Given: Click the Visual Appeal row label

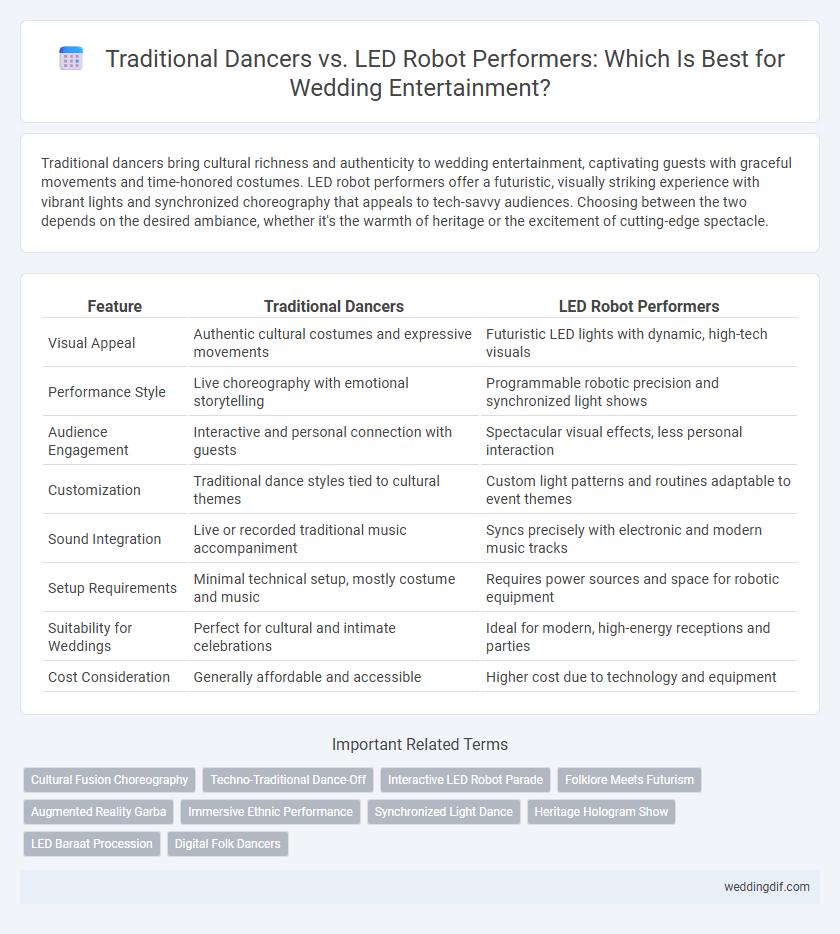Looking at the screenshot, I should 92,343.
